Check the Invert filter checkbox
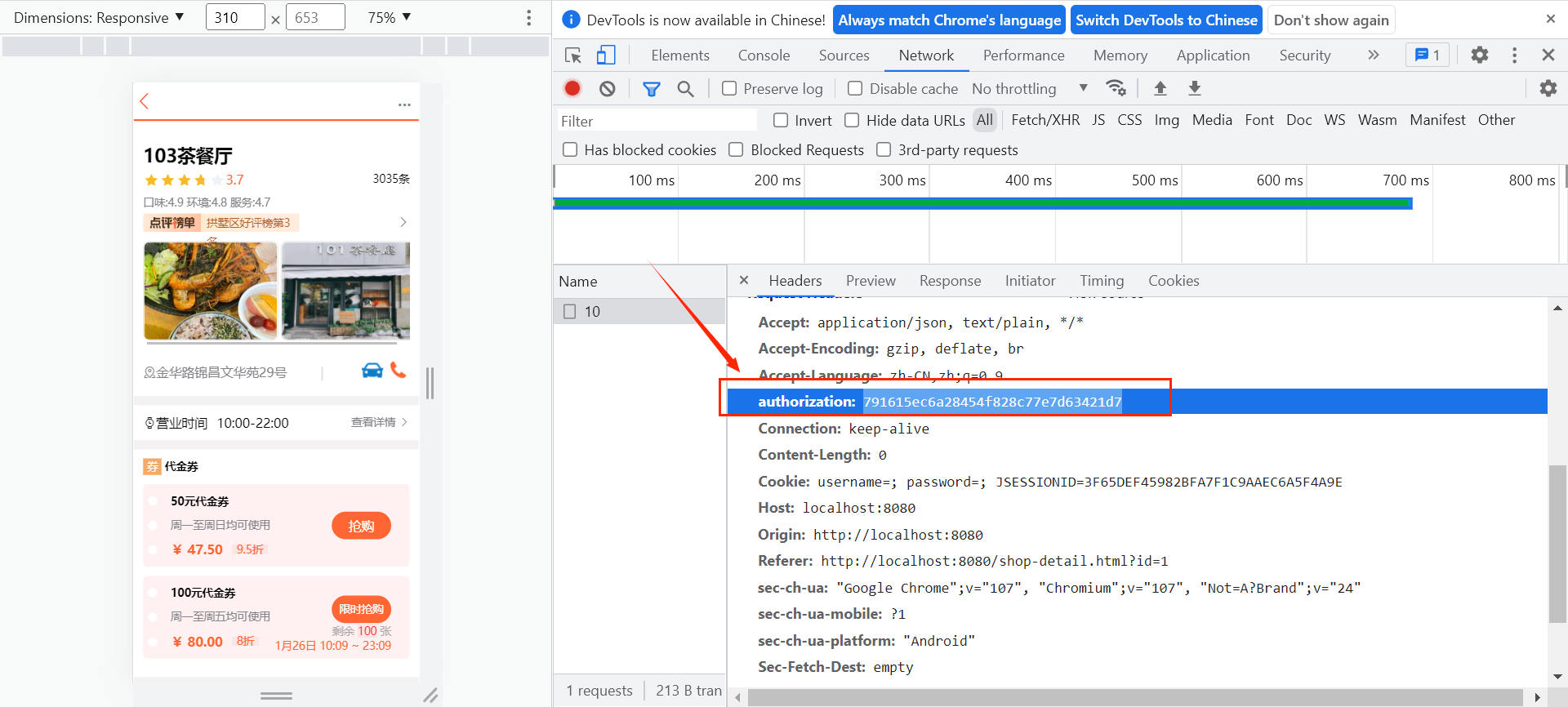 tap(781, 120)
